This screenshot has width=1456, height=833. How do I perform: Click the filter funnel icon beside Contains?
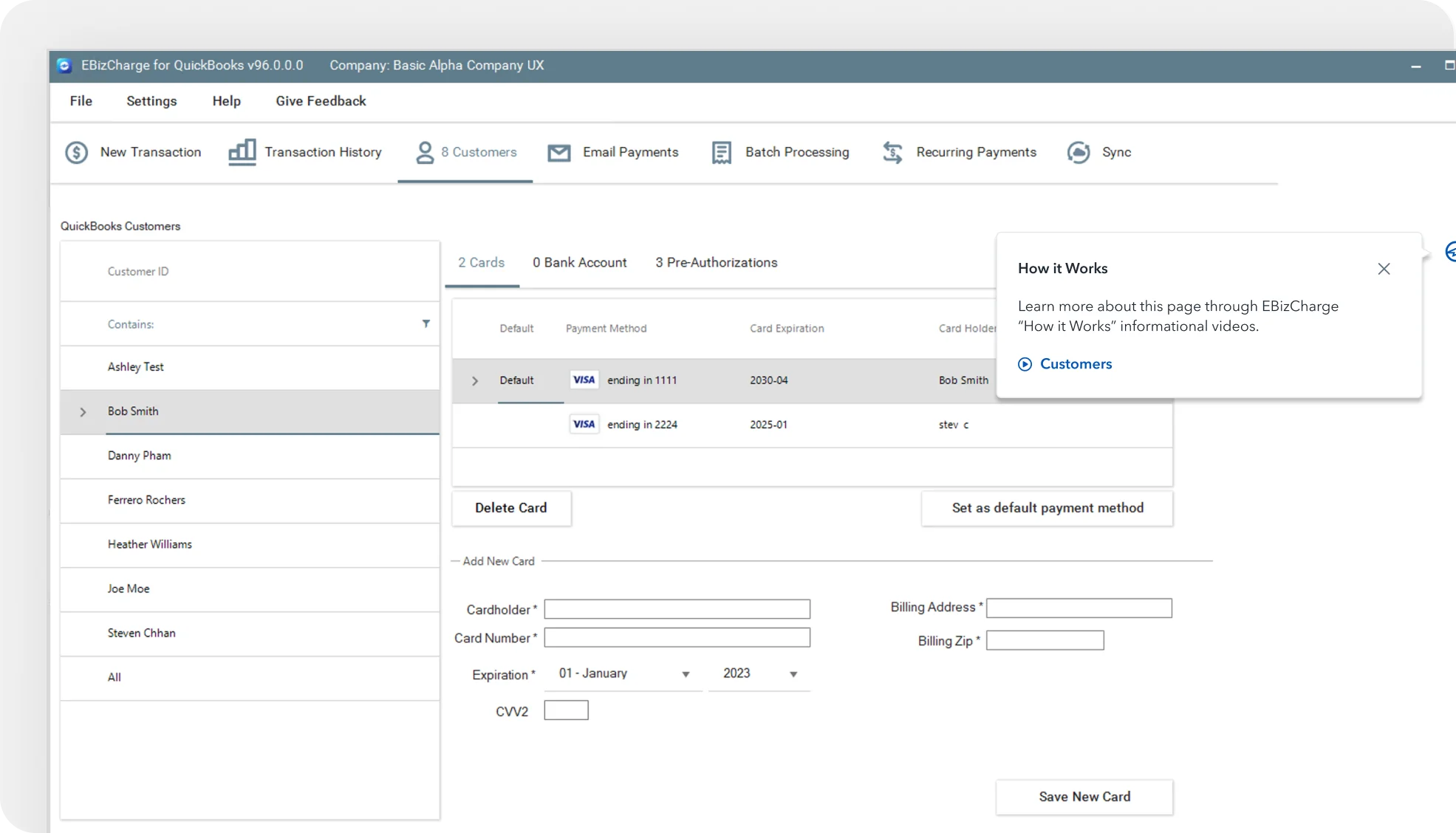click(426, 323)
